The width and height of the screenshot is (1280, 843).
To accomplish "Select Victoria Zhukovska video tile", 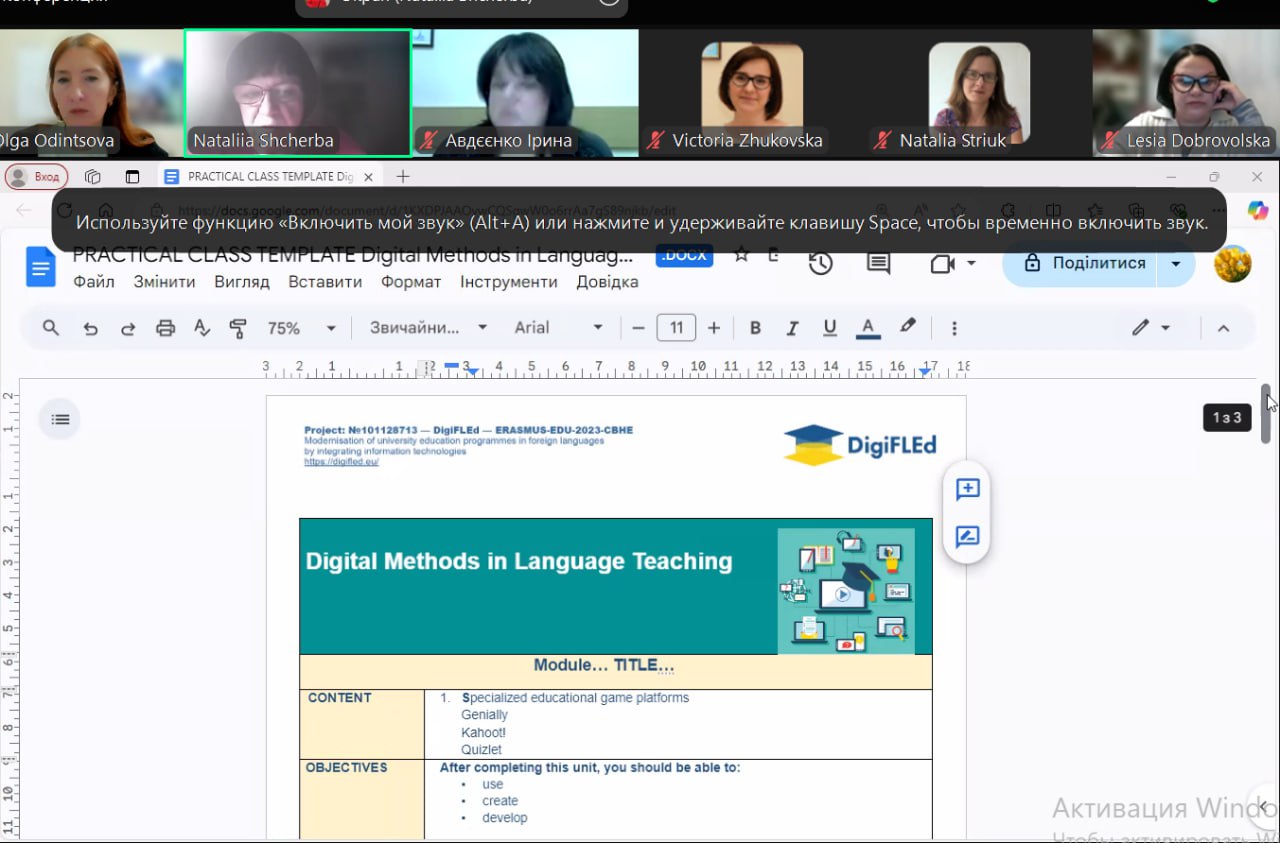I will click(x=751, y=93).
